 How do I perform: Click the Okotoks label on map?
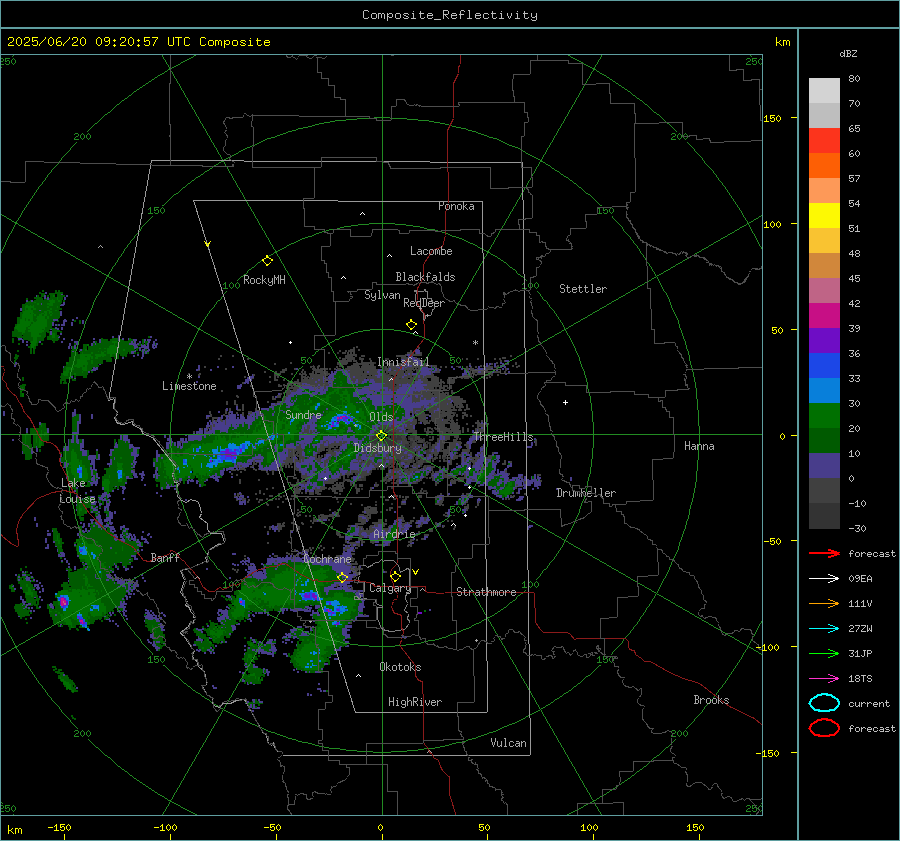pos(400,667)
